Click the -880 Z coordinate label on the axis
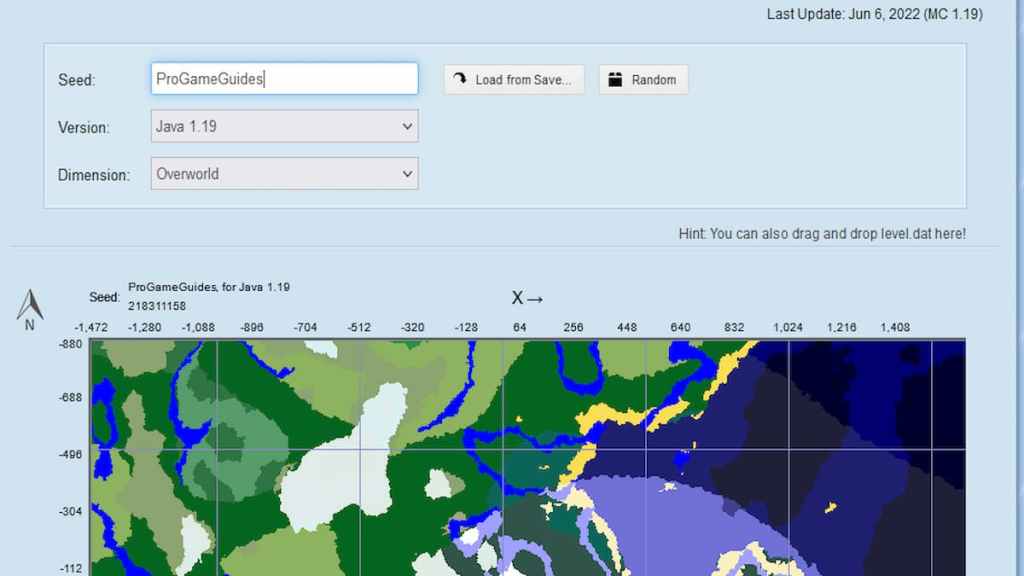Image resolution: width=1024 pixels, height=576 pixels. [68, 343]
